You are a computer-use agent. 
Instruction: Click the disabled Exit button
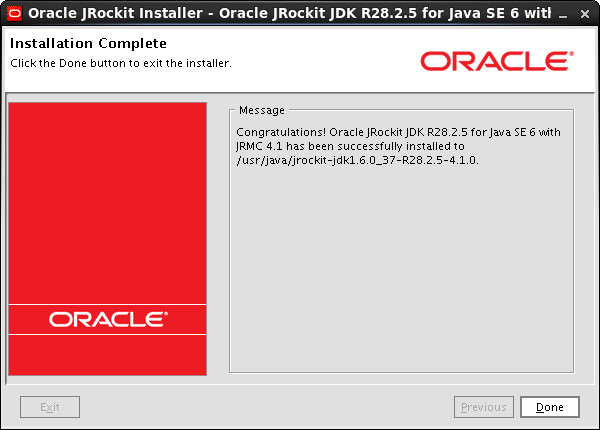[x=50, y=407]
